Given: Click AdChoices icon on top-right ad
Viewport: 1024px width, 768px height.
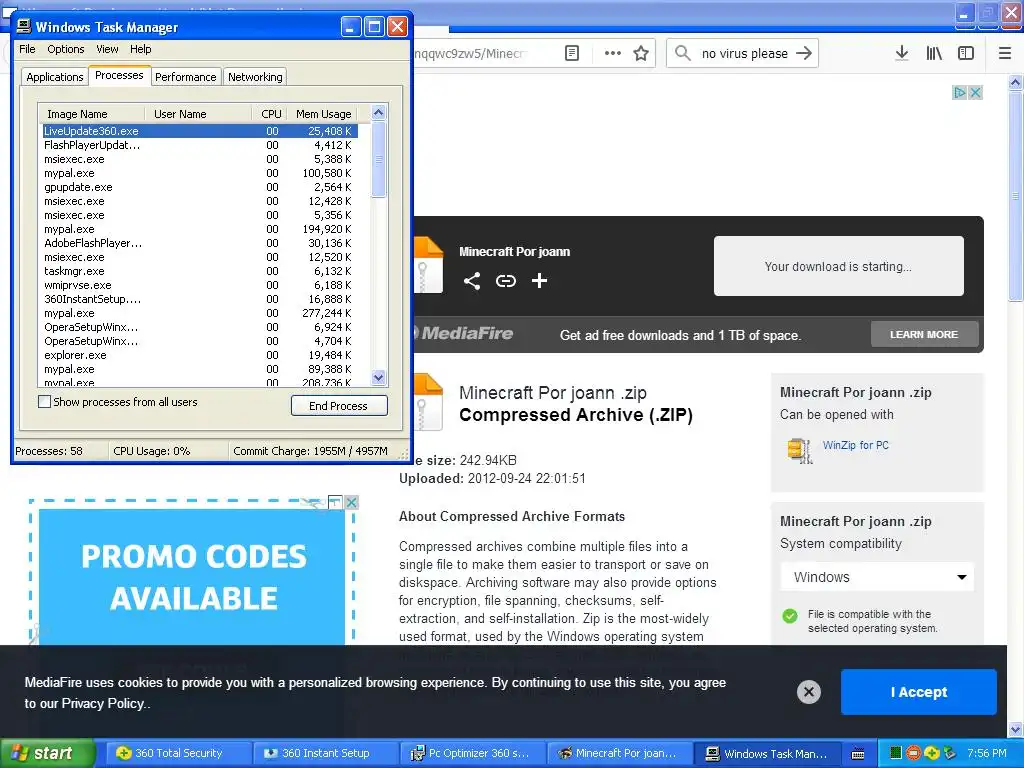Looking at the screenshot, I should pos(959,93).
